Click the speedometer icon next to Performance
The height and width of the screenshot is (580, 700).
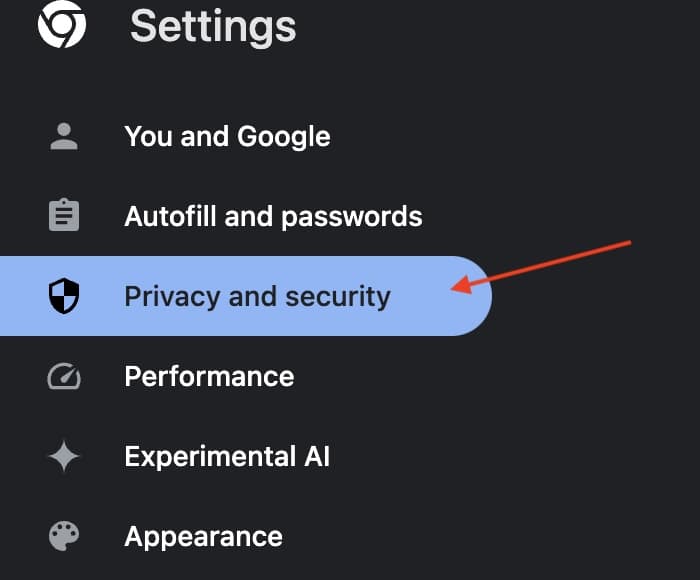click(64, 376)
